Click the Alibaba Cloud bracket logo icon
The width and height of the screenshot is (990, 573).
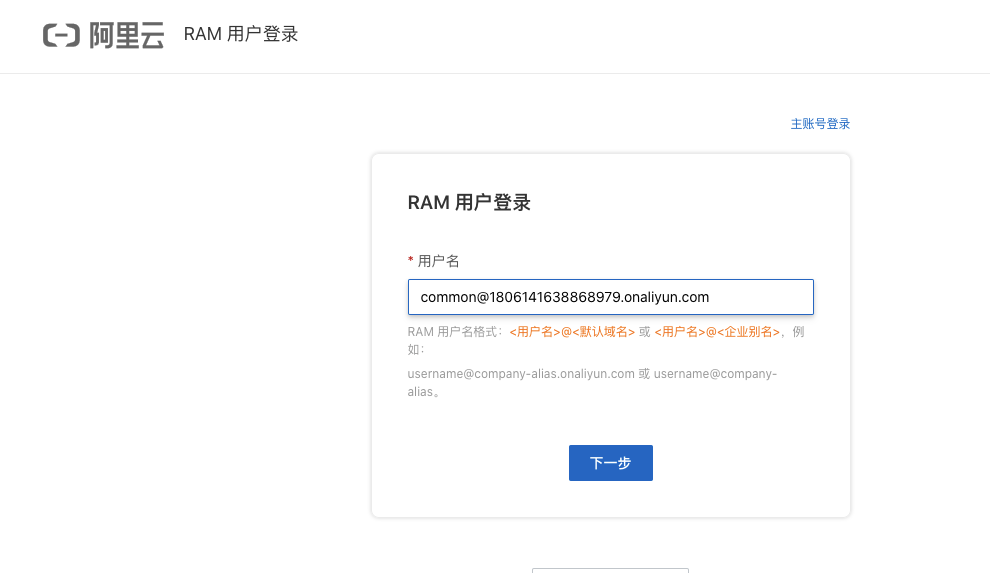pos(61,35)
